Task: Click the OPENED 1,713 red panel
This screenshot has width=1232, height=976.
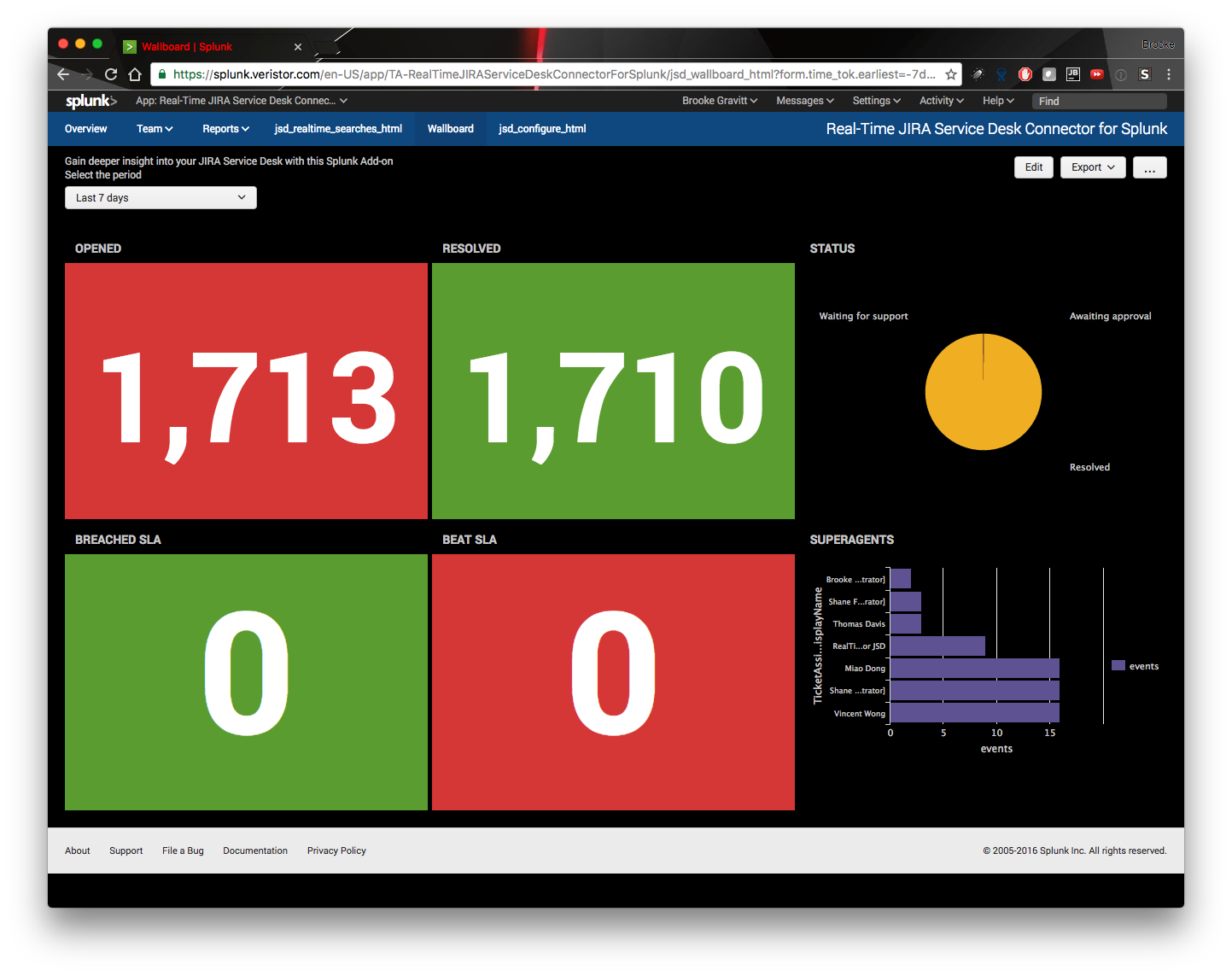Action: pyautogui.click(x=246, y=391)
